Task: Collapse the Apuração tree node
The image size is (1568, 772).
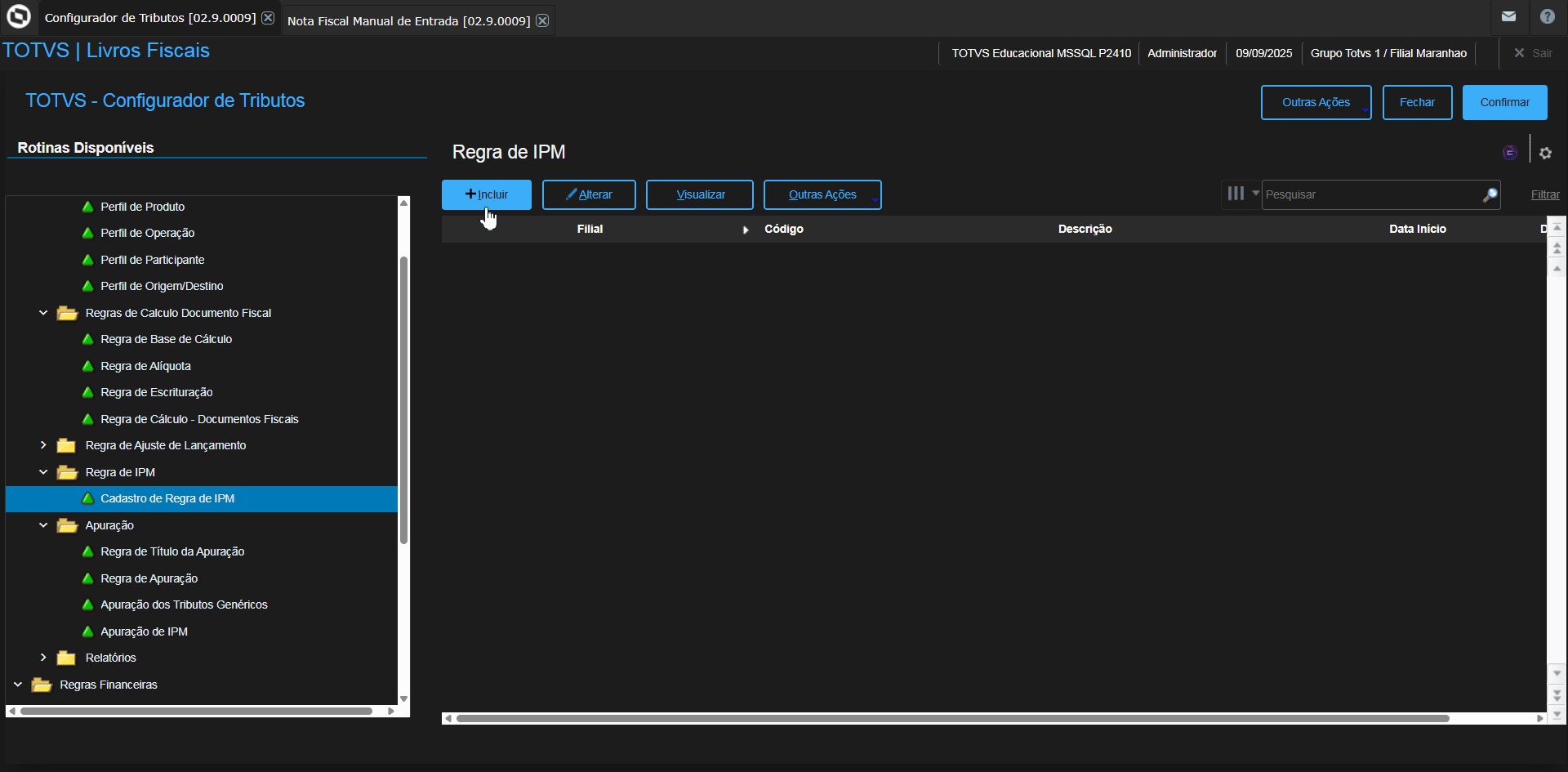Action: [43, 525]
